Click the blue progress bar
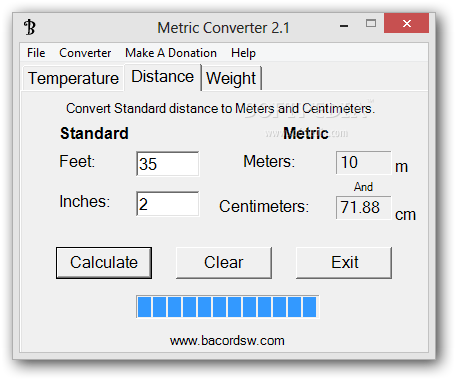 (x=227, y=307)
